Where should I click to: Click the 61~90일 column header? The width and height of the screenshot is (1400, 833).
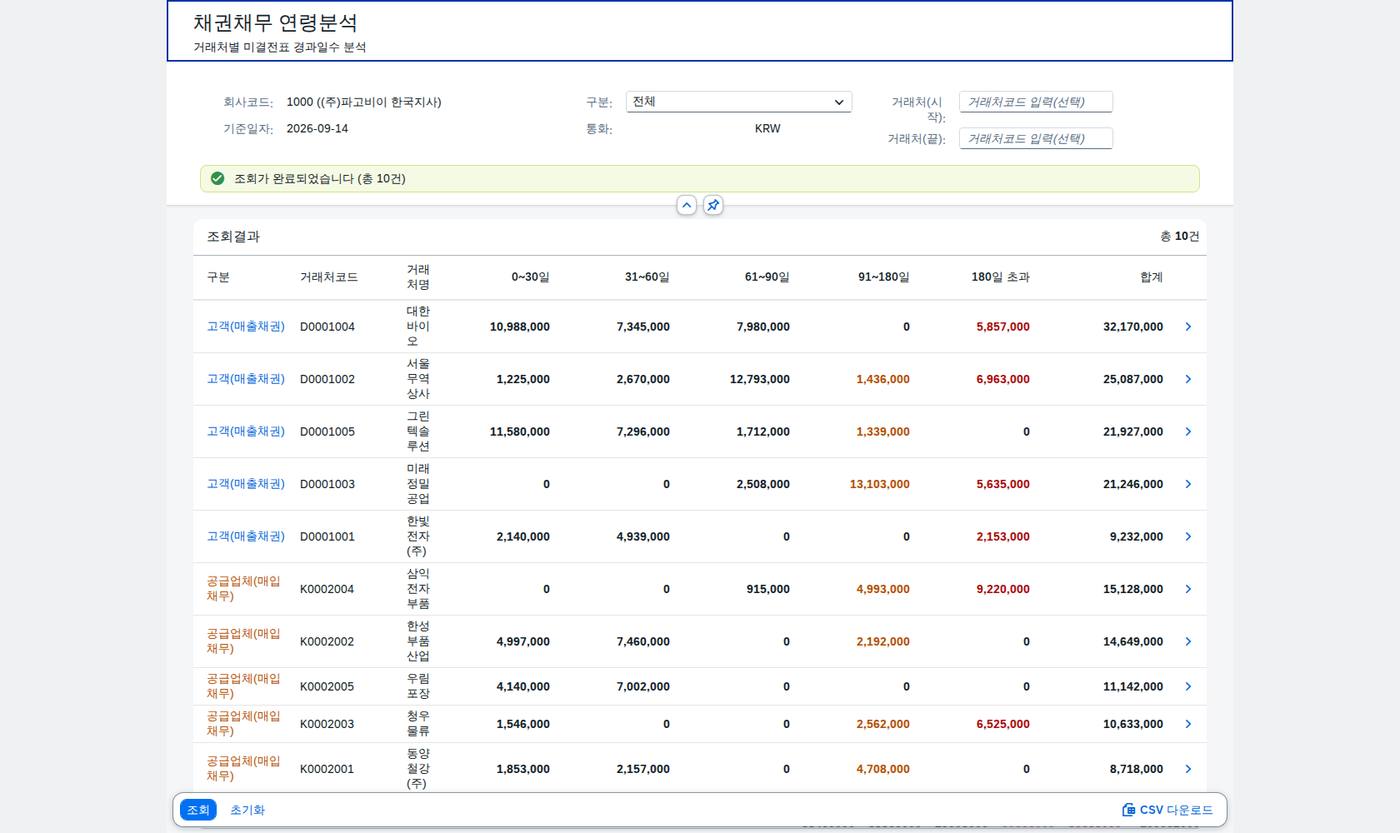(x=767, y=277)
